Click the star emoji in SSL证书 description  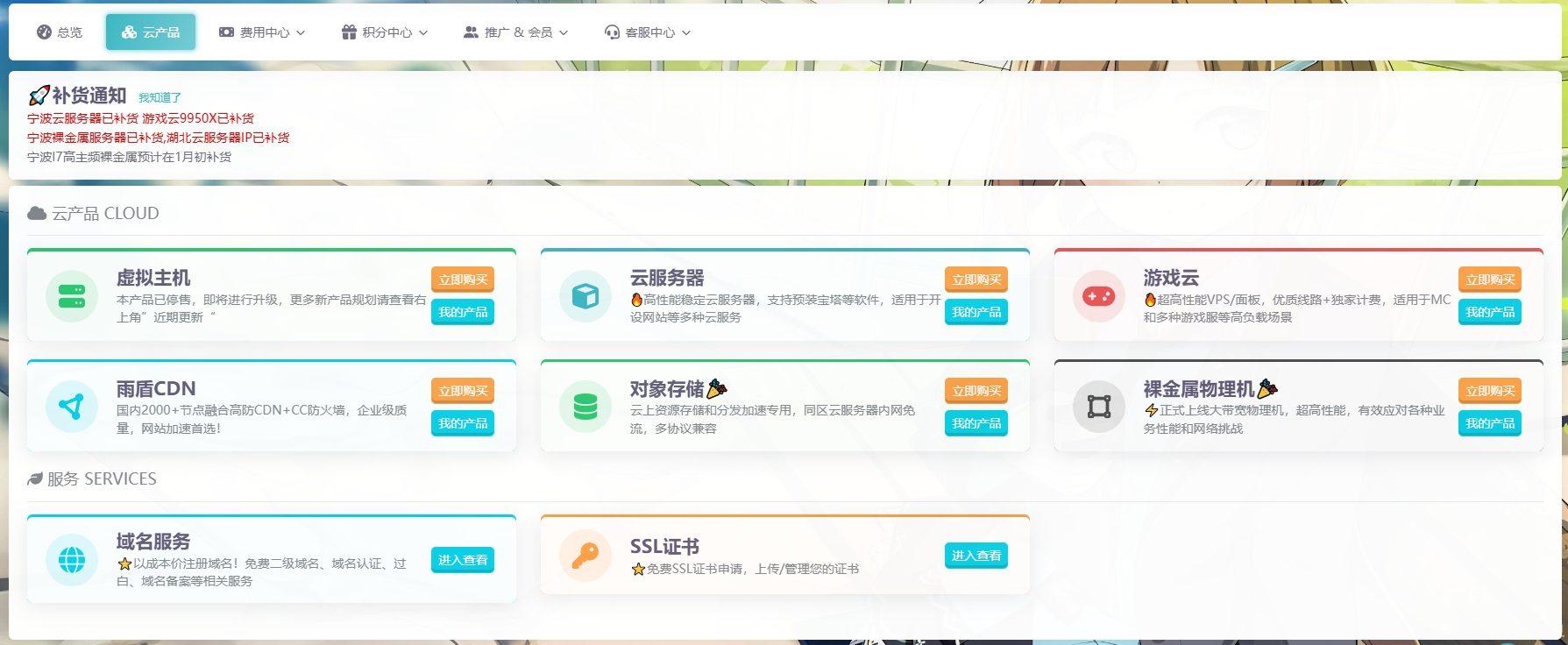[638, 569]
